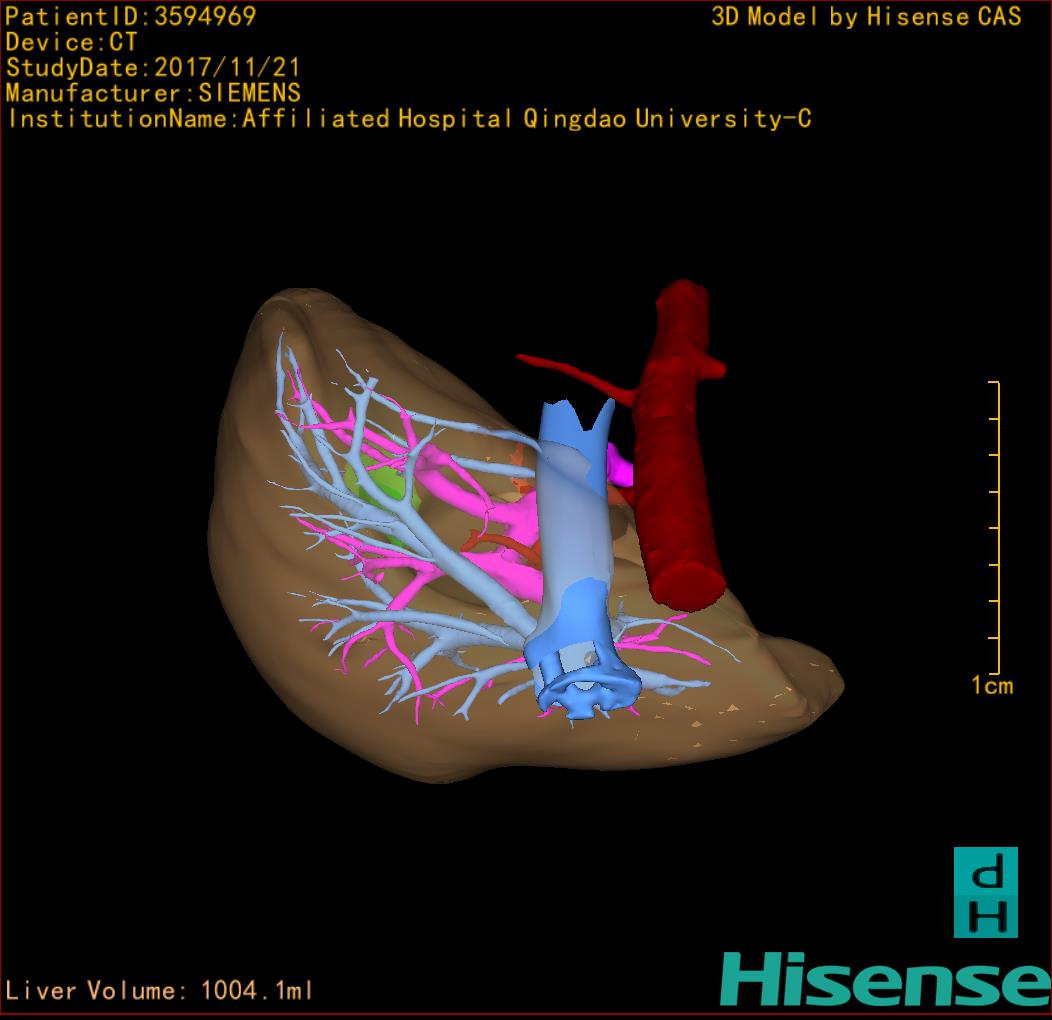
Task: Click the InstitutionName Qingdao University text
Action: click(x=409, y=119)
